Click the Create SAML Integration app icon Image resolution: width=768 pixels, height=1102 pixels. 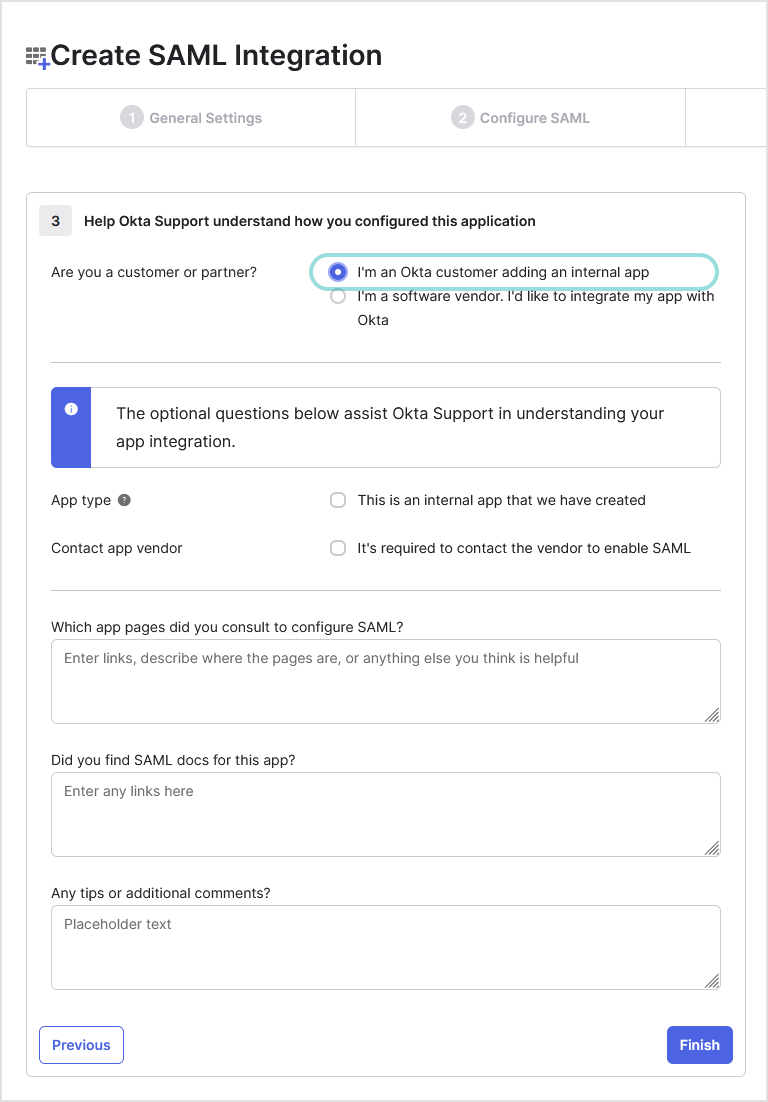pyautogui.click(x=37, y=57)
